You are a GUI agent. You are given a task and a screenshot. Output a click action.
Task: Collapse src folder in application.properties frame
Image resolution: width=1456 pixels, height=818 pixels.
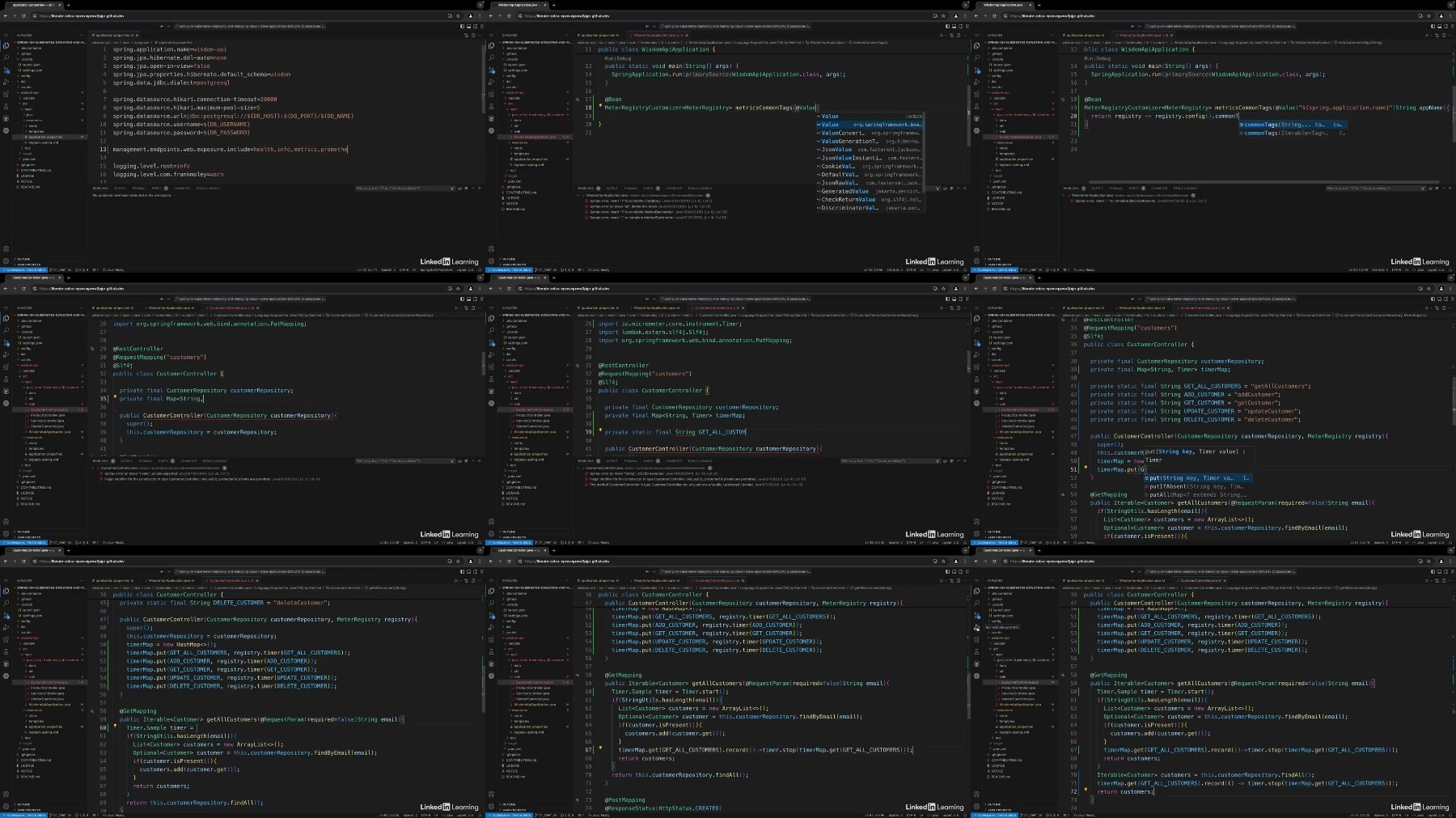(x=23, y=104)
